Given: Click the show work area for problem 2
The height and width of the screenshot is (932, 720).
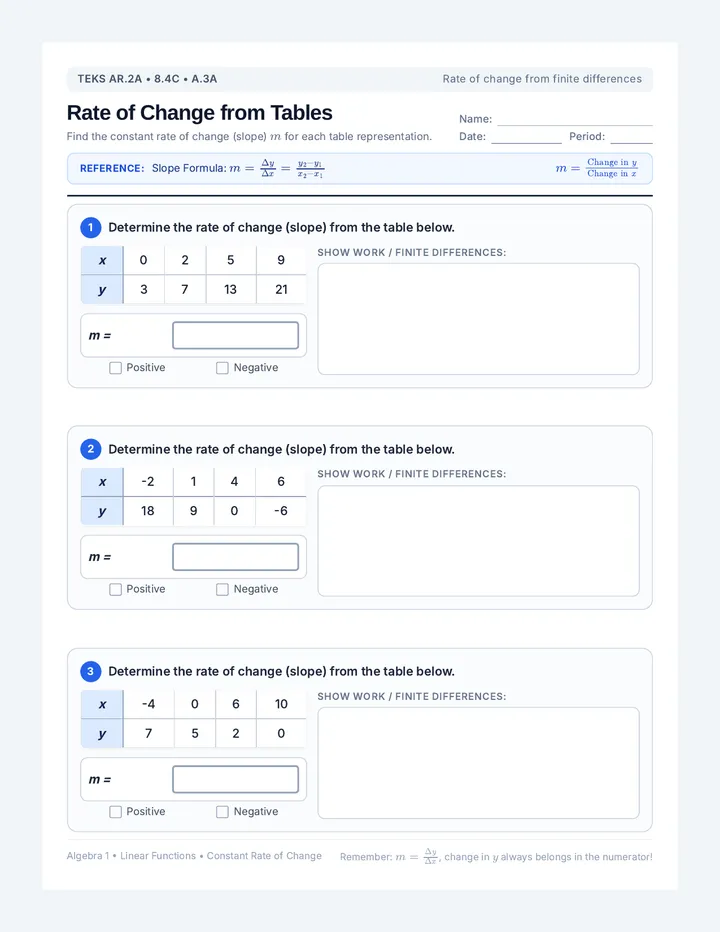Looking at the screenshot, I should pos(479,541).
